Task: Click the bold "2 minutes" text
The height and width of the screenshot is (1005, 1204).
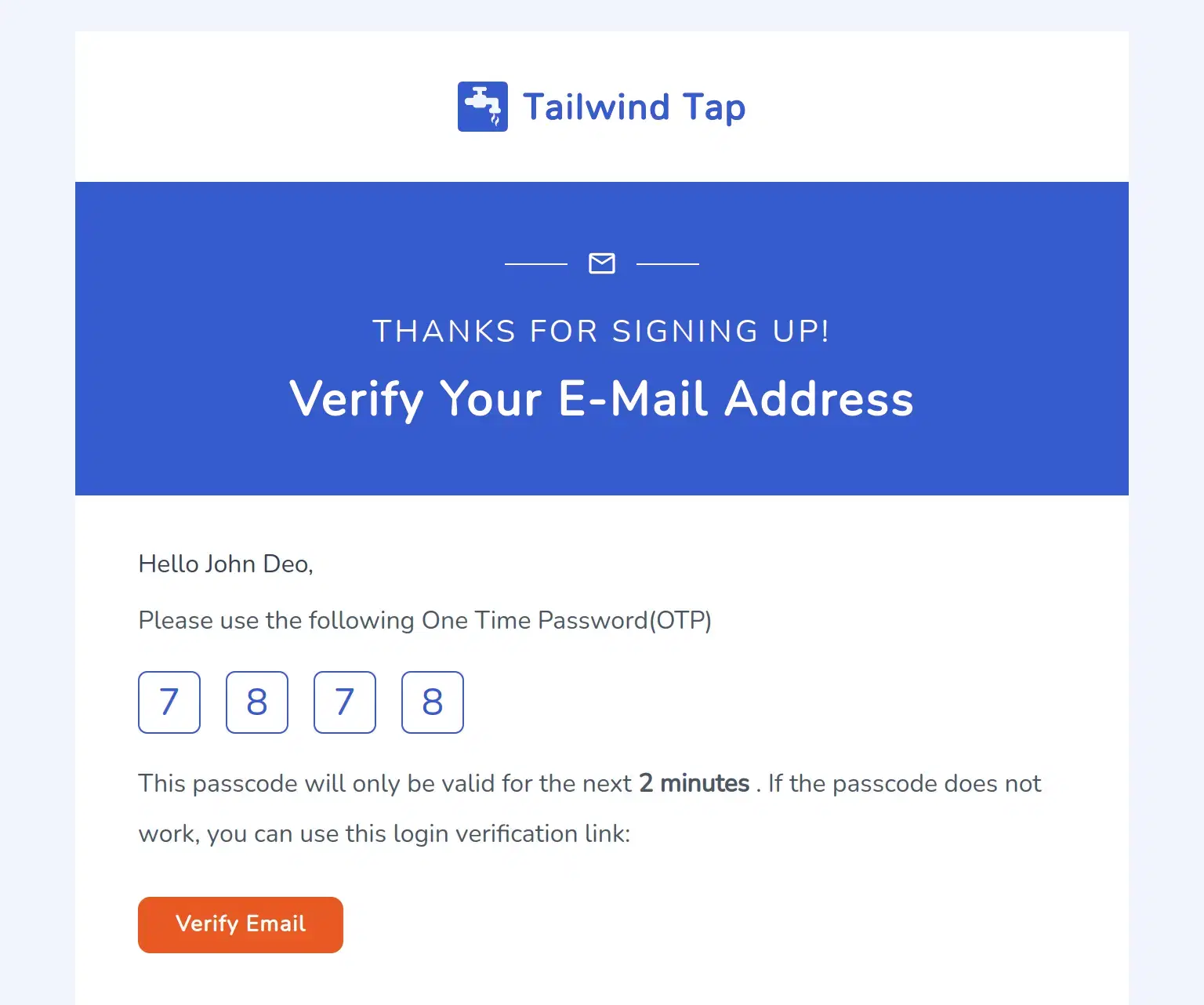Action: (694, 783)
